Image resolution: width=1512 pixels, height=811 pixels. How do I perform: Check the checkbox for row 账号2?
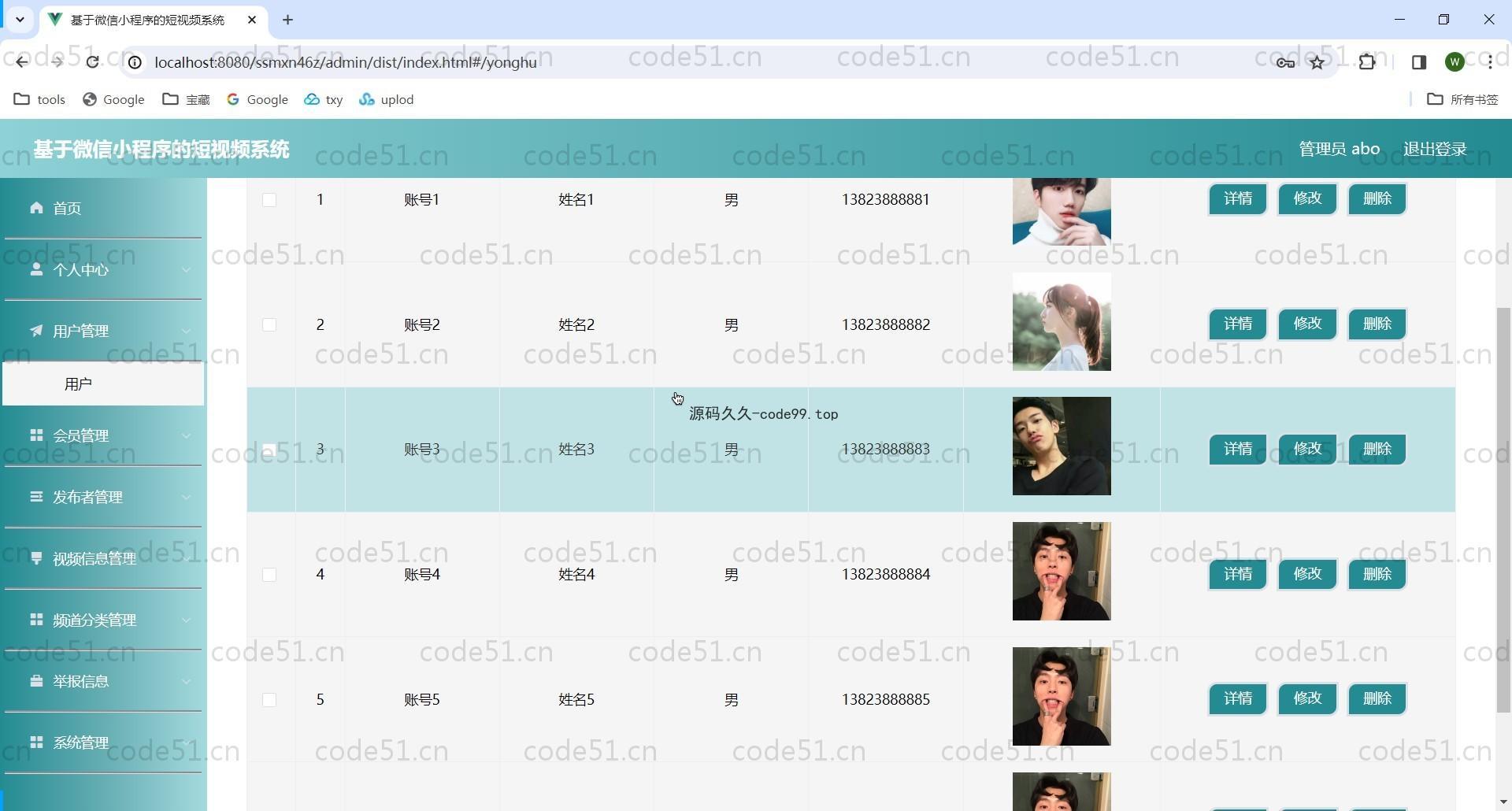point(269,325)
